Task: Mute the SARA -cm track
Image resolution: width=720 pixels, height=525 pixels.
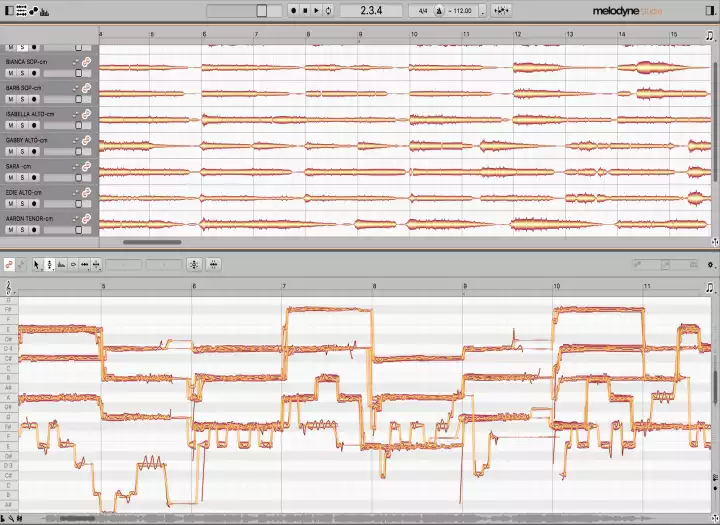Action: pos(11,178)
